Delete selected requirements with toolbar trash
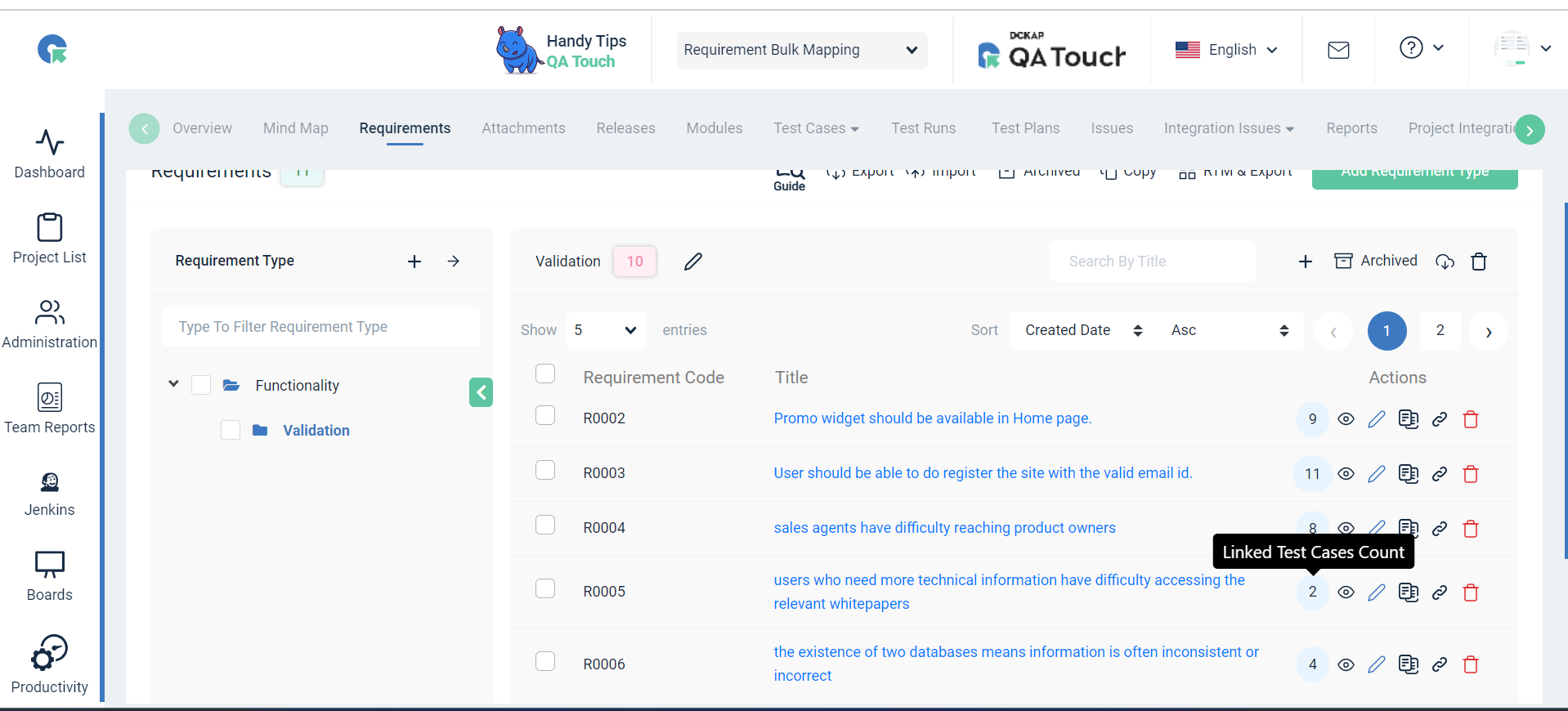The width and height of the screenshot is (1568, 711). (1479, 262)
